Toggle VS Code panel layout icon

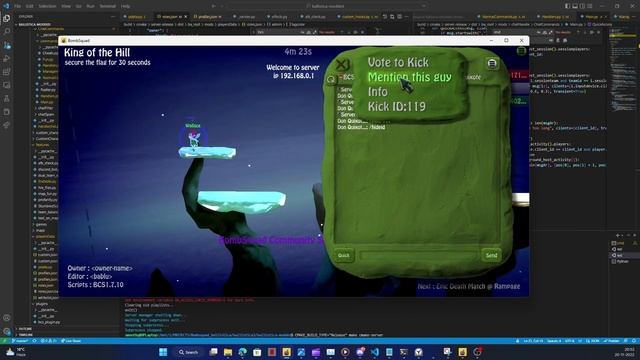click(x=575, y=6)
